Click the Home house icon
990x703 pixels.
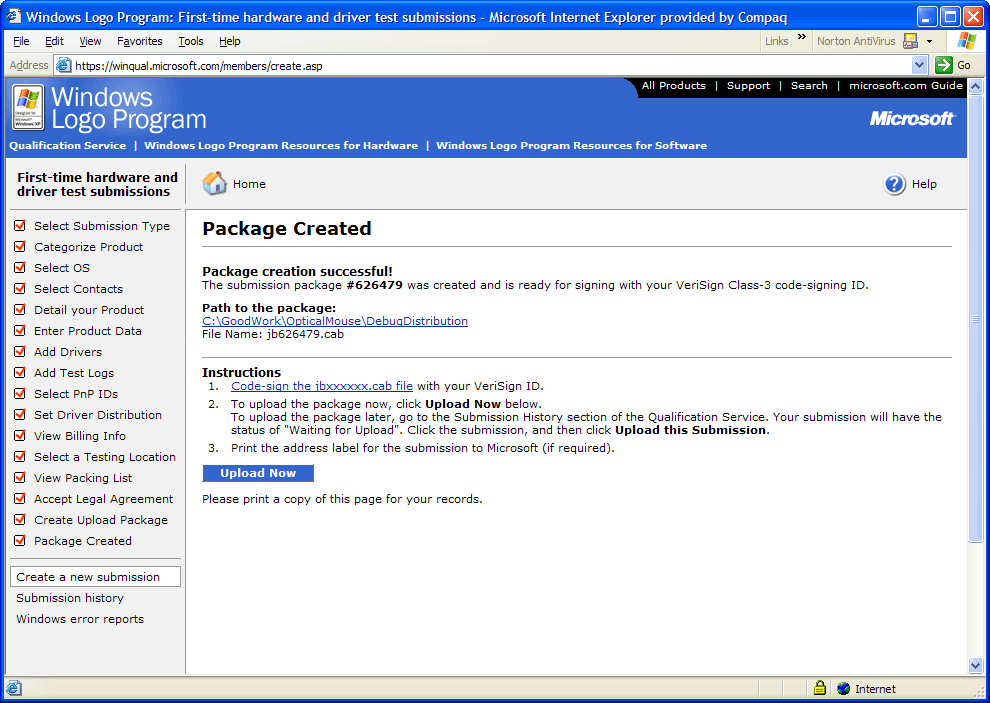[215, 183]
